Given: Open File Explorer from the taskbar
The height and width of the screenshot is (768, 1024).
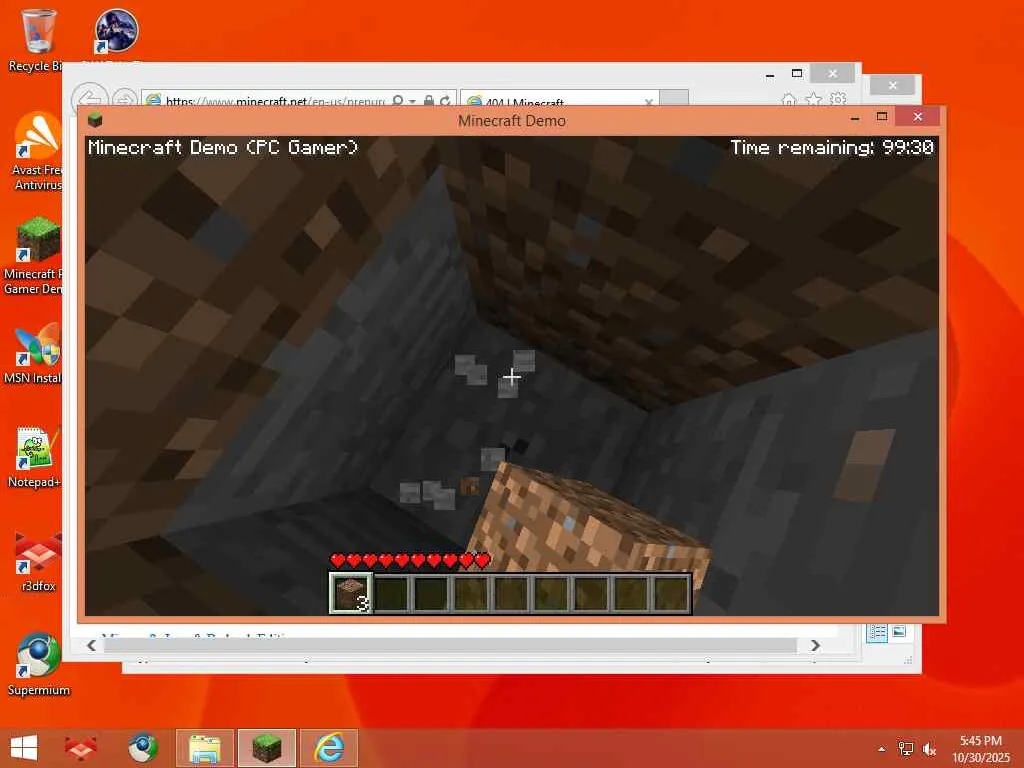Looking at the screenshot, I should pos(204,748).
